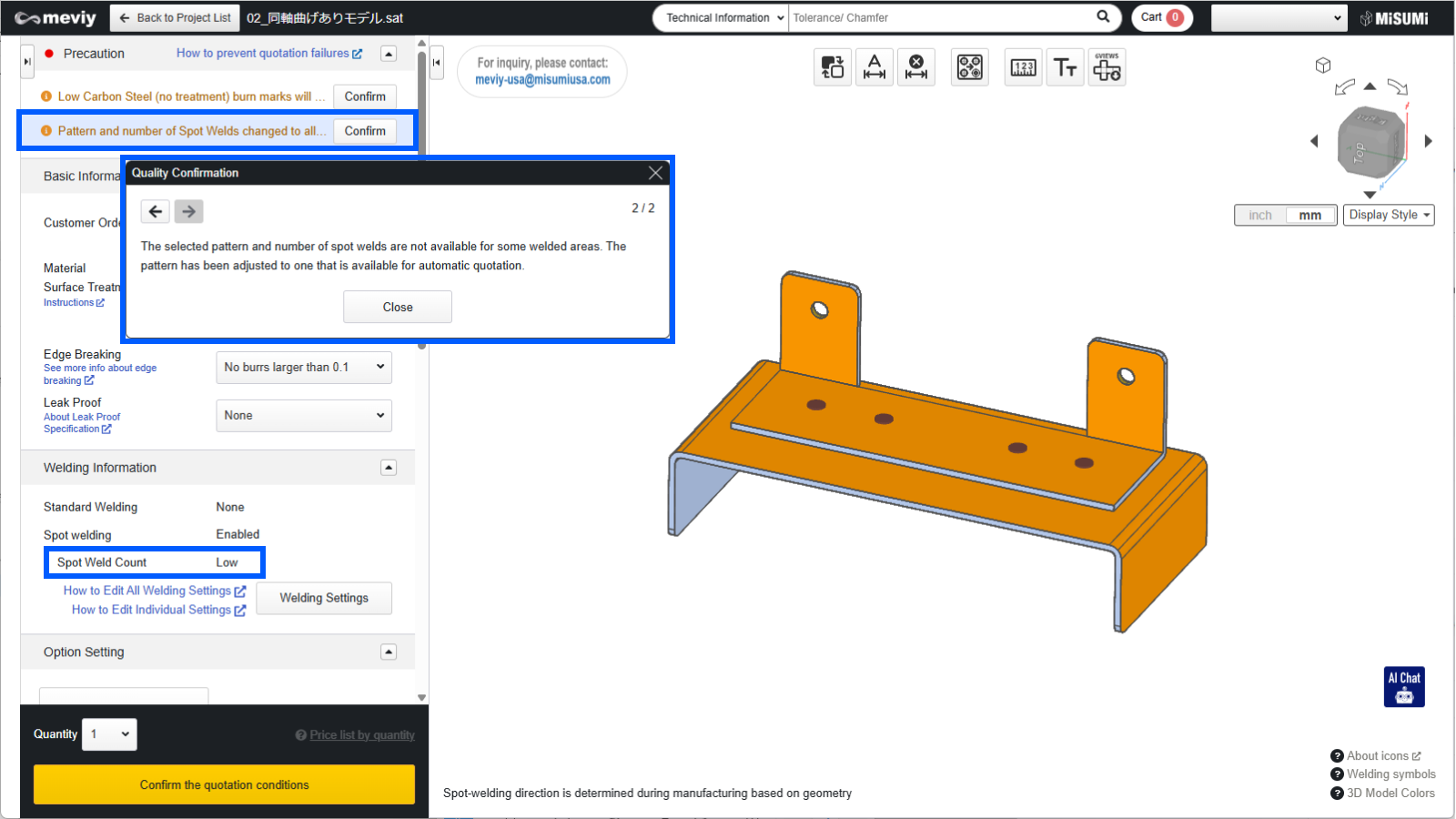Open the Edge Breaking dropdown

(303, 368)
